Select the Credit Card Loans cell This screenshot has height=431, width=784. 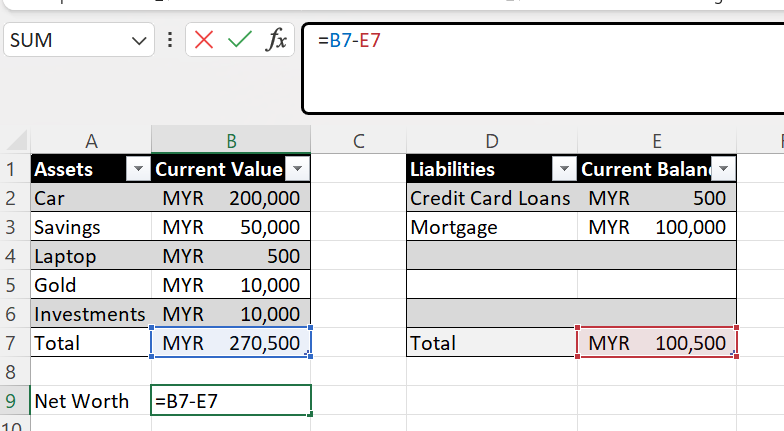point(490,198)
